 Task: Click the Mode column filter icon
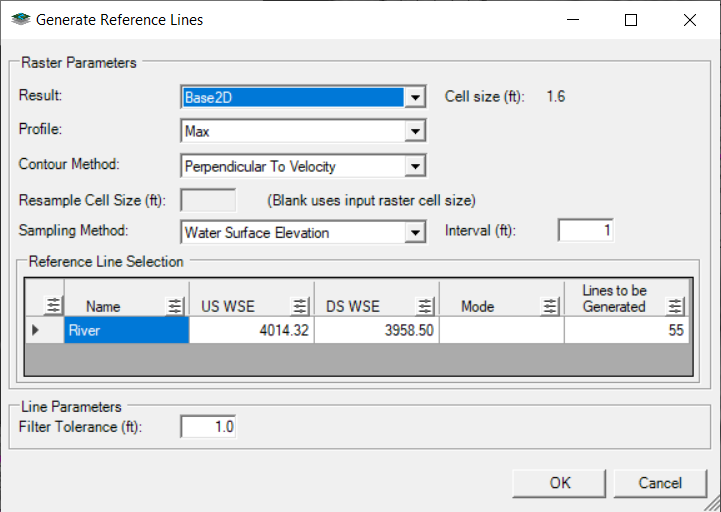(550, 306)
